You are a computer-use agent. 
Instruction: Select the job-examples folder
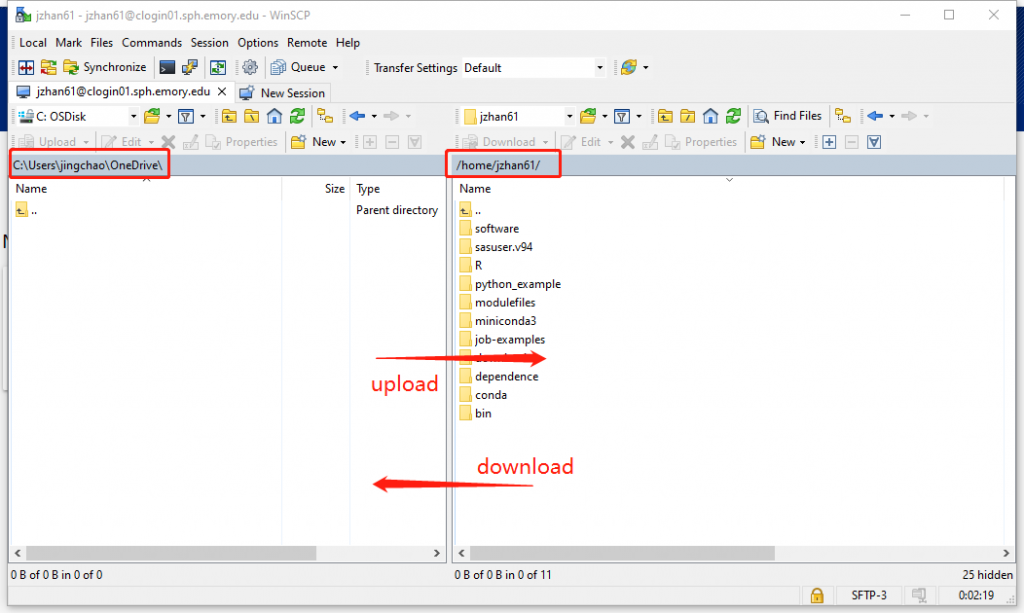(x=502, y=339)
